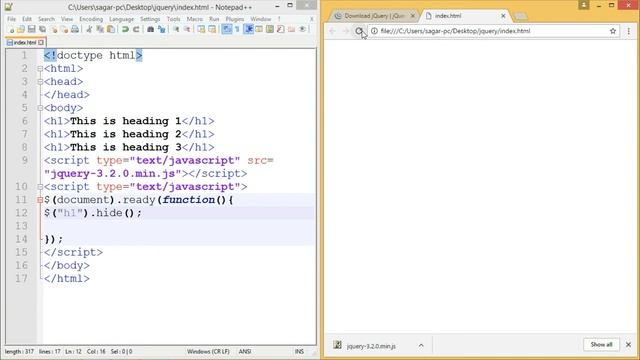Viewport: 640px width, 360px height.
Task: Expand the download item options chevron
Action: 421,346
